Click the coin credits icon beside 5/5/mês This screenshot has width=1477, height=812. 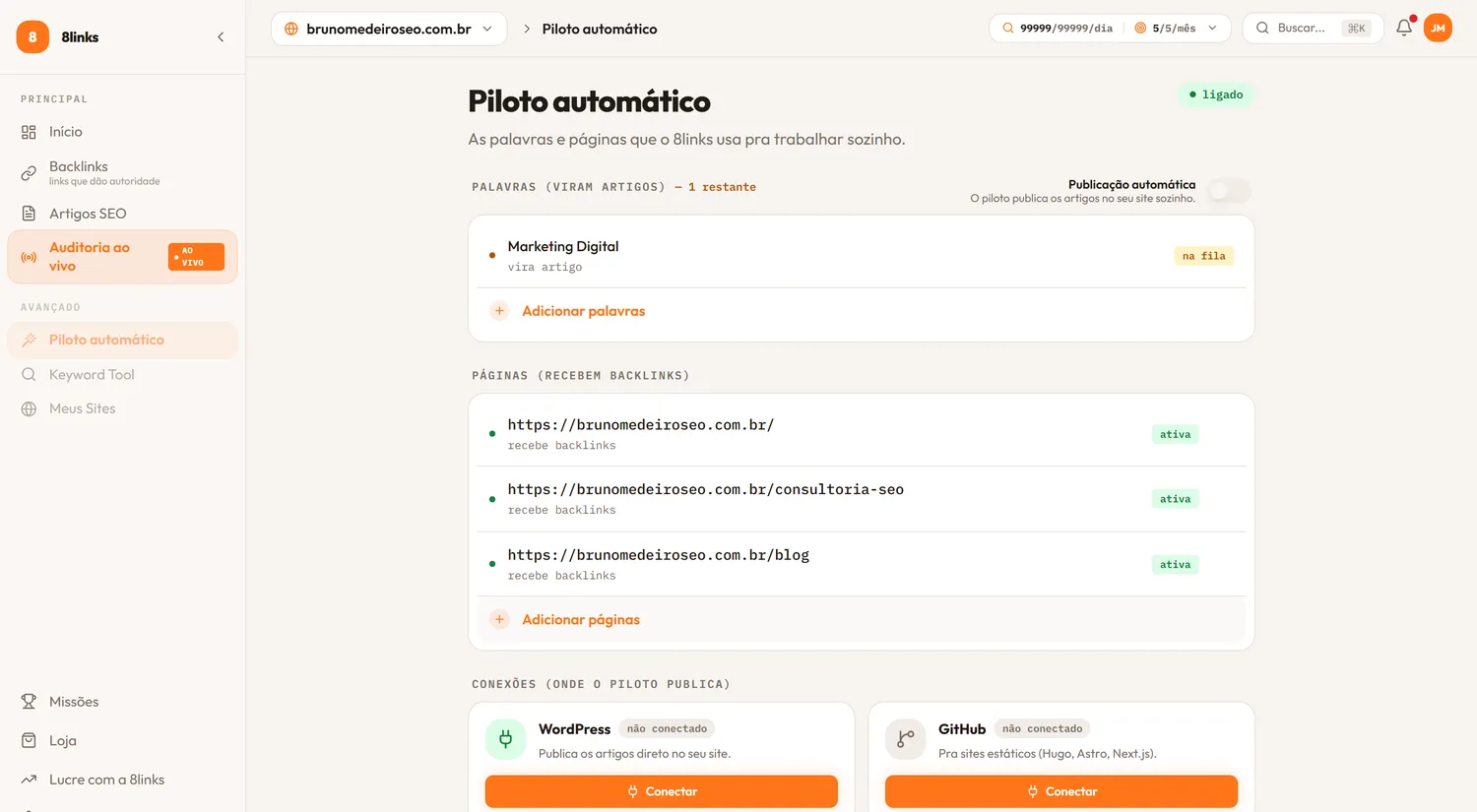1140,29
